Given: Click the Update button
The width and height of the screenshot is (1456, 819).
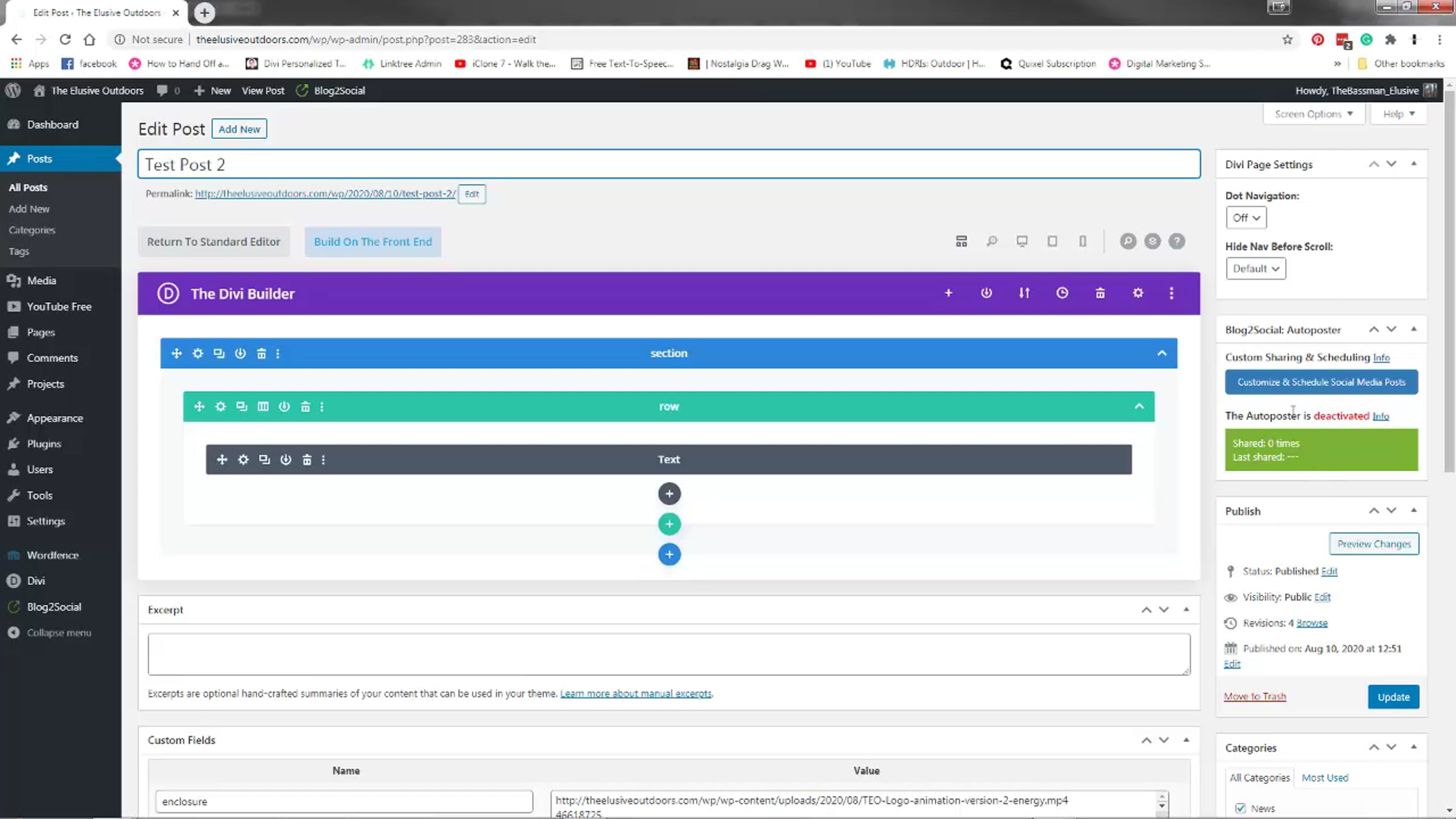Looking at the screenshot, I should (1393, 697).
